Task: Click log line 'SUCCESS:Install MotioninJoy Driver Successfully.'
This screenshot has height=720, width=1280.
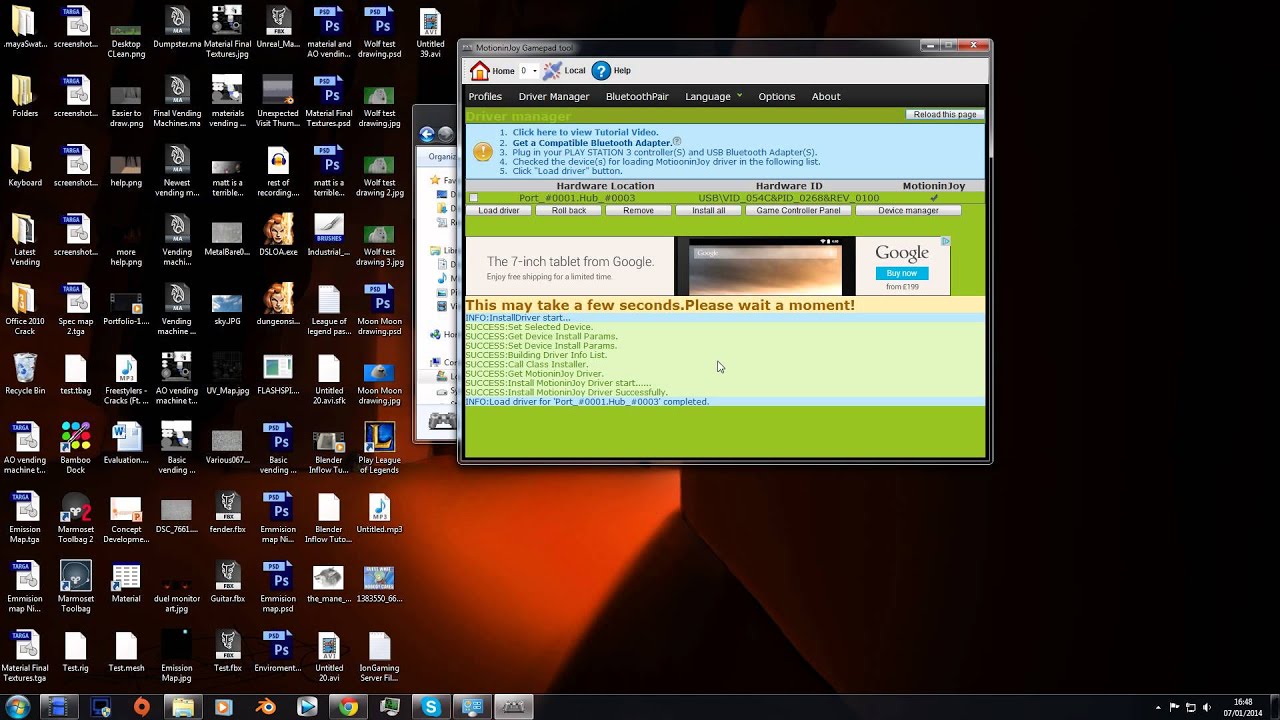Action: pos(566,392)
